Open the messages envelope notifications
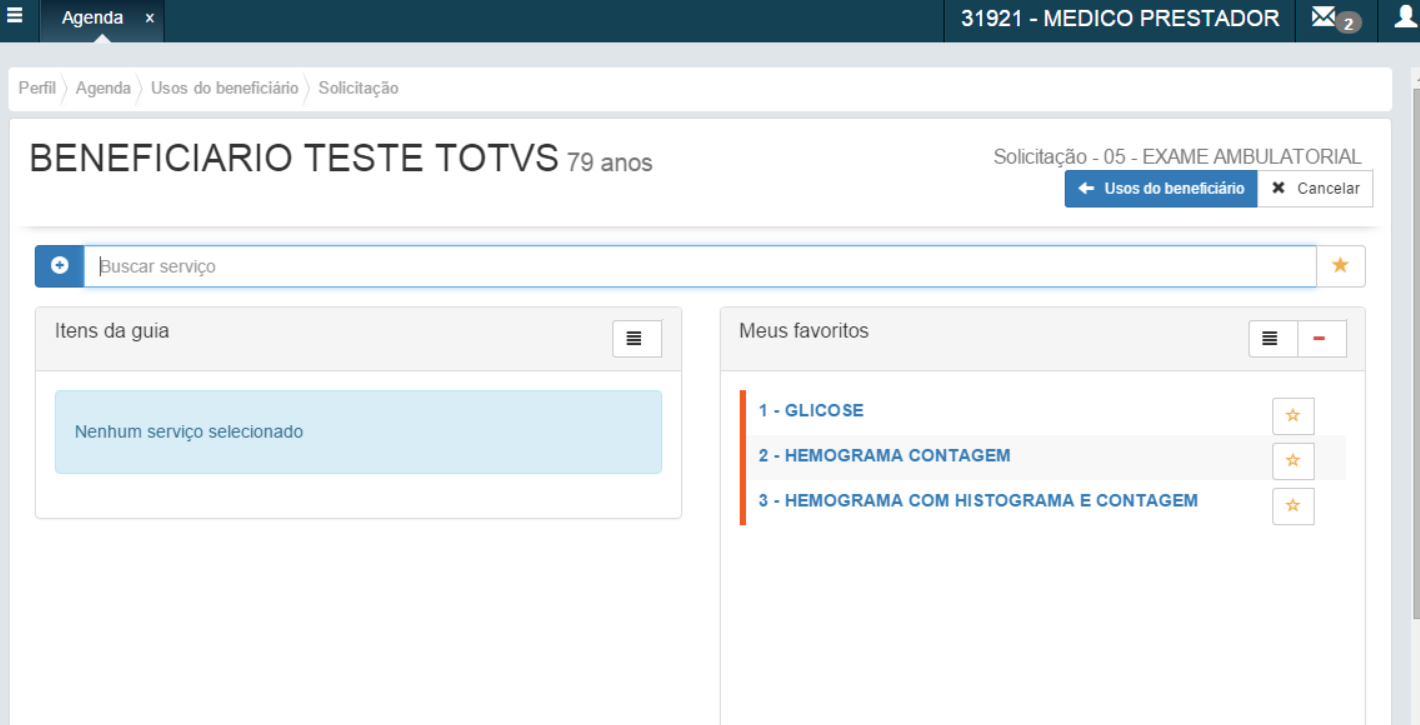This screenshot has width=1420, height=725. tap(1325, 18)
